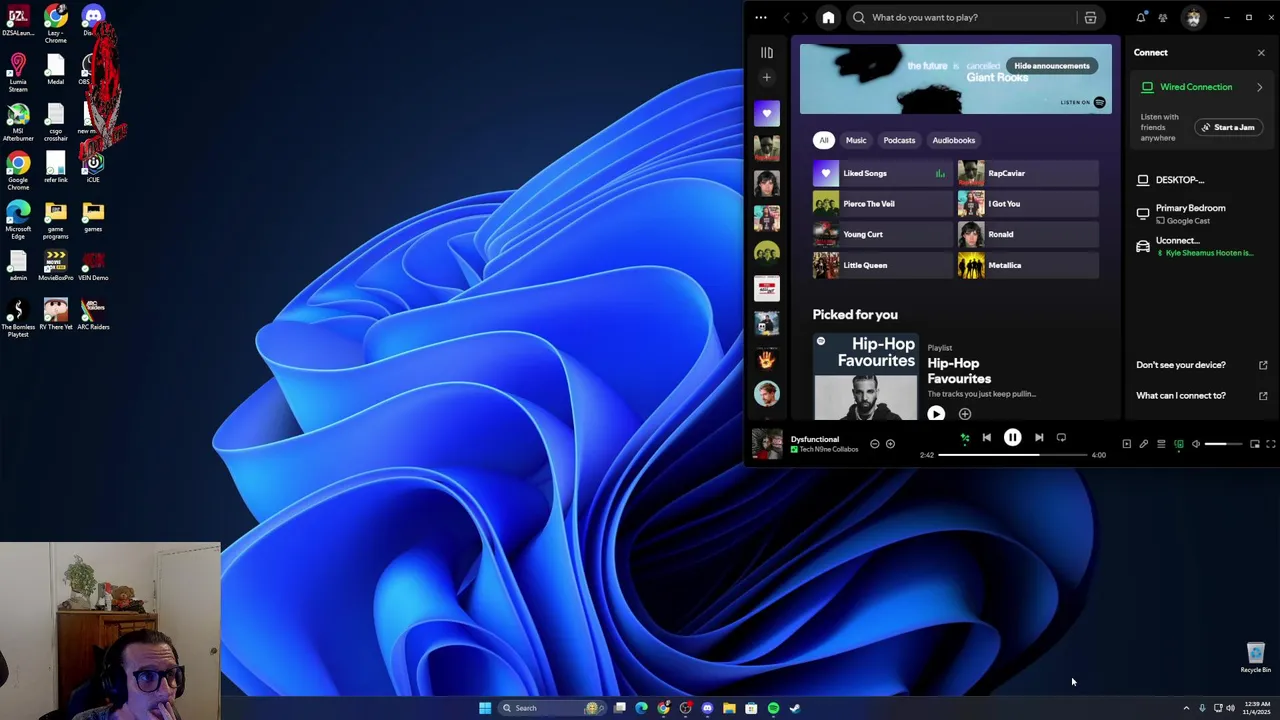This screenshot has width=1280, height=720.
Task: Open the Now Playing view icon
Action: click(x=1126, y=444)
